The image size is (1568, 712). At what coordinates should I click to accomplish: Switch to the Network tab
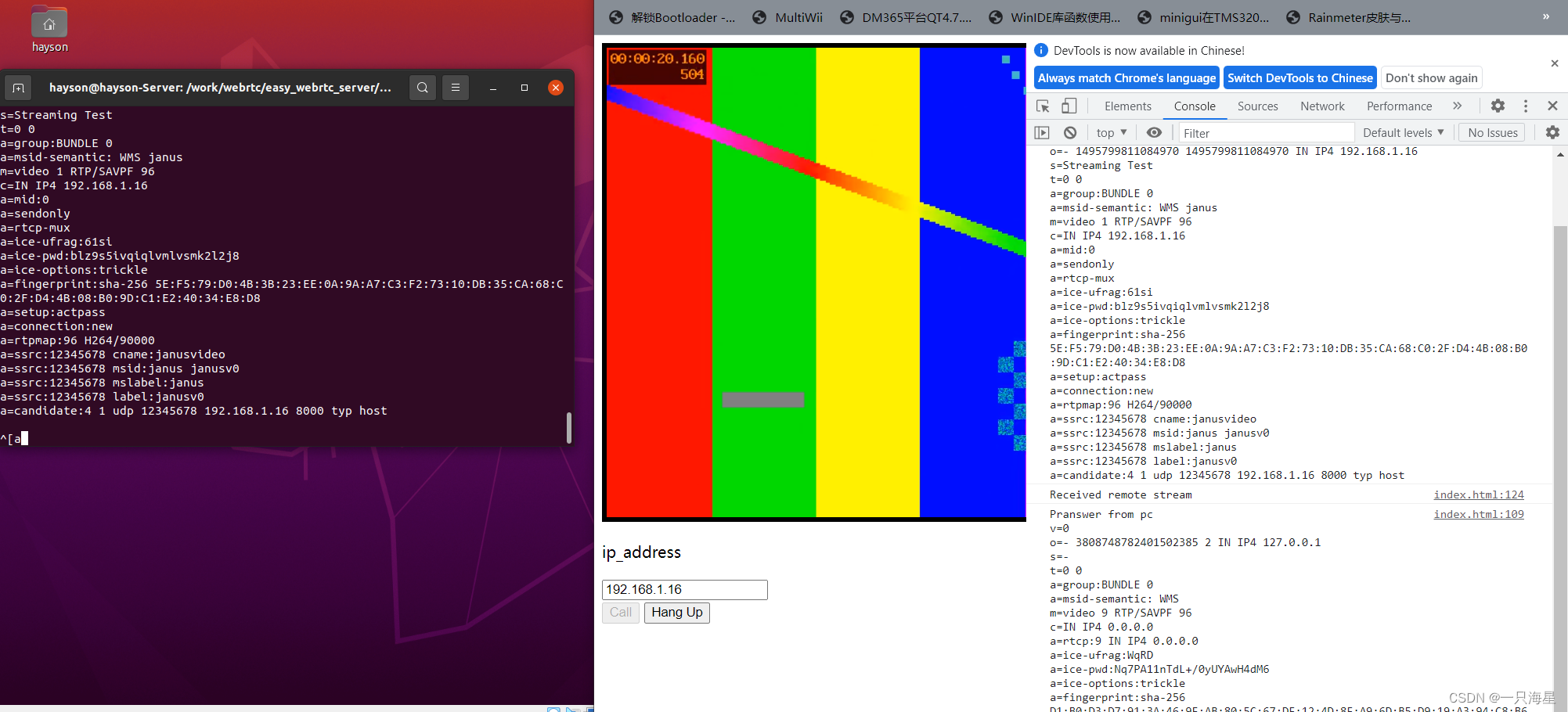click(x=1321, y=106)
